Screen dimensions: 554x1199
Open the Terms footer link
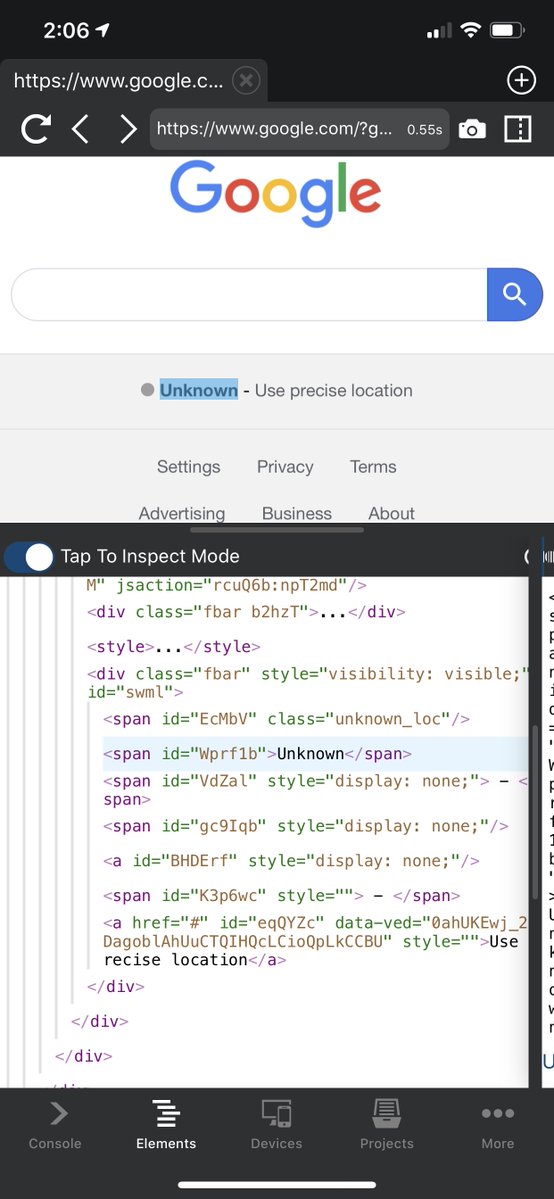[373, 467]
